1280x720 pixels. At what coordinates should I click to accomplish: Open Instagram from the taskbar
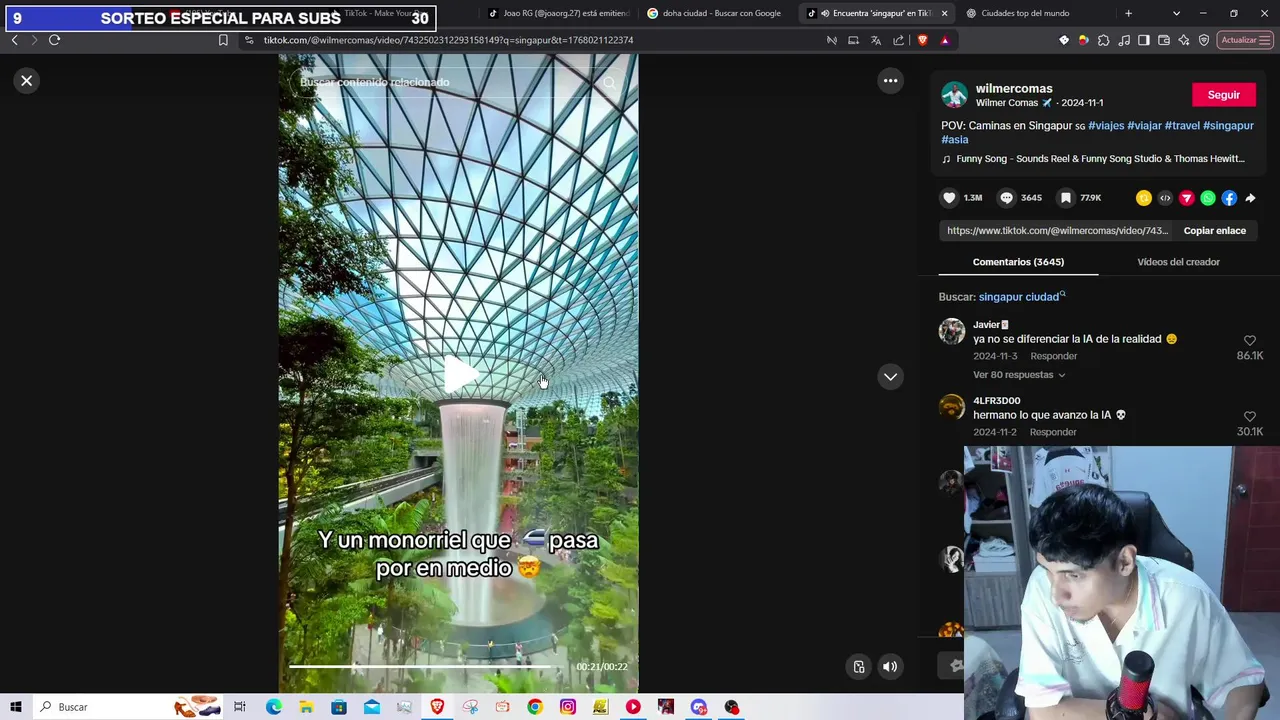[568, 707]
